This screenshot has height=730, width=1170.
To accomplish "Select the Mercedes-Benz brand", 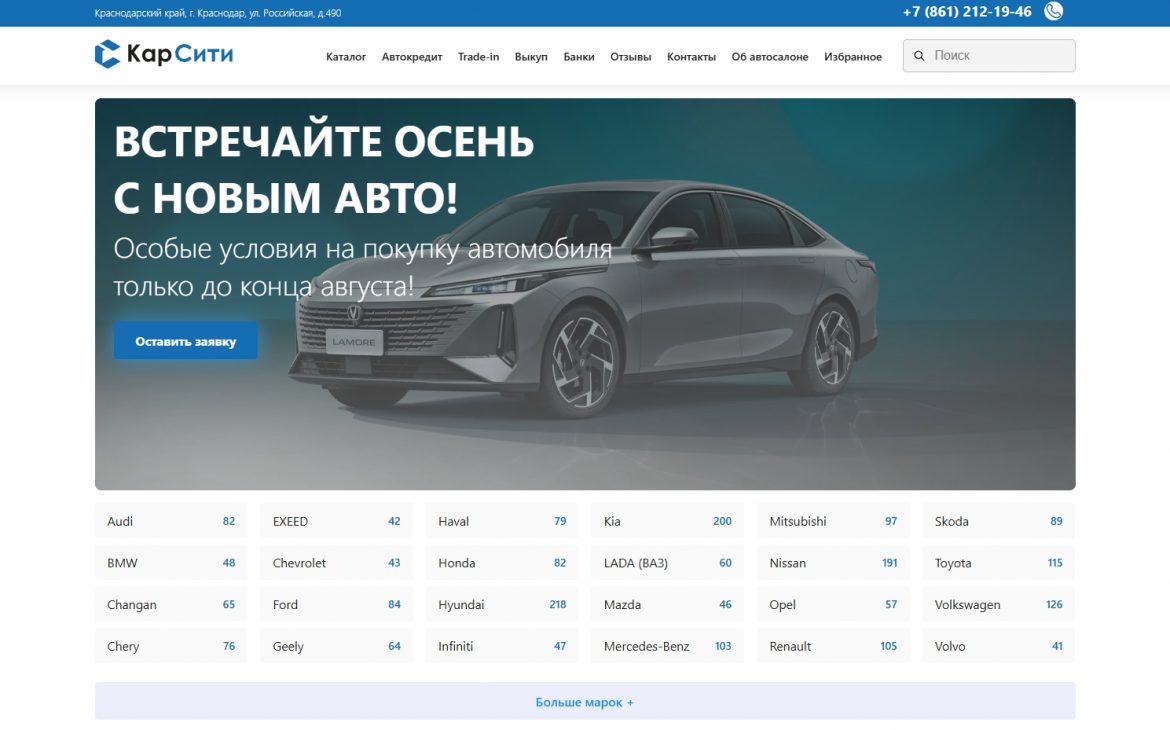I will pos(668,646).
